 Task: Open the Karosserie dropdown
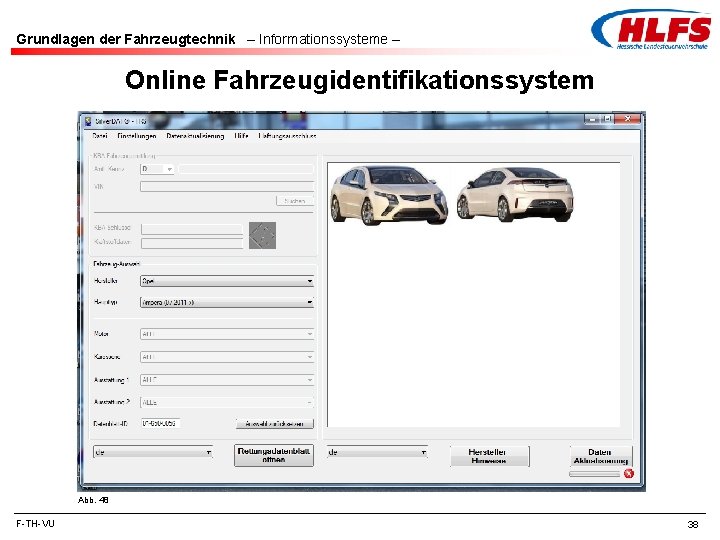pos(227,357)
